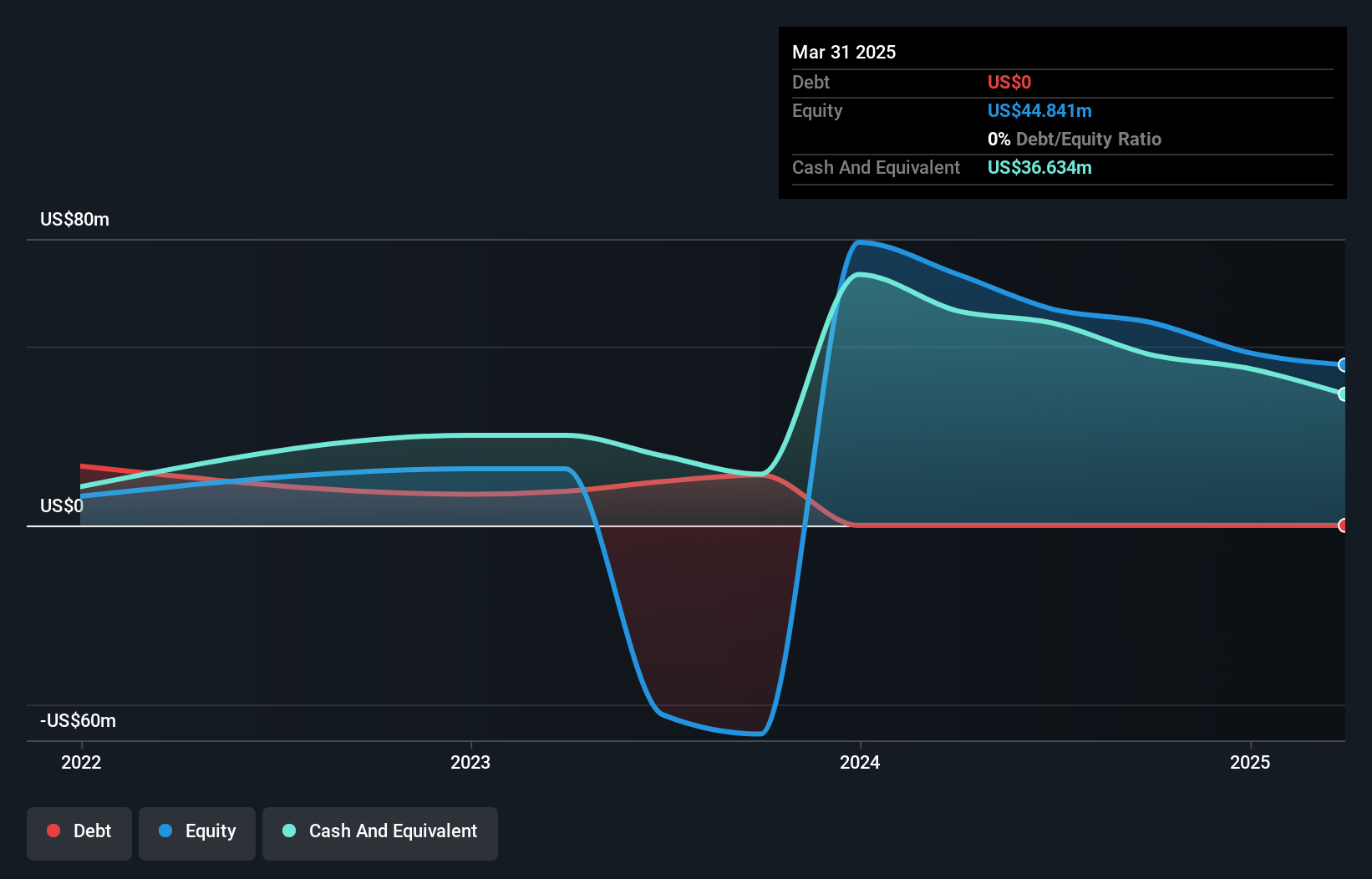The width and height of the screenshot is (1372, 879).
Task: Click the 2024 x-axis label
Action: click(860, 762)
